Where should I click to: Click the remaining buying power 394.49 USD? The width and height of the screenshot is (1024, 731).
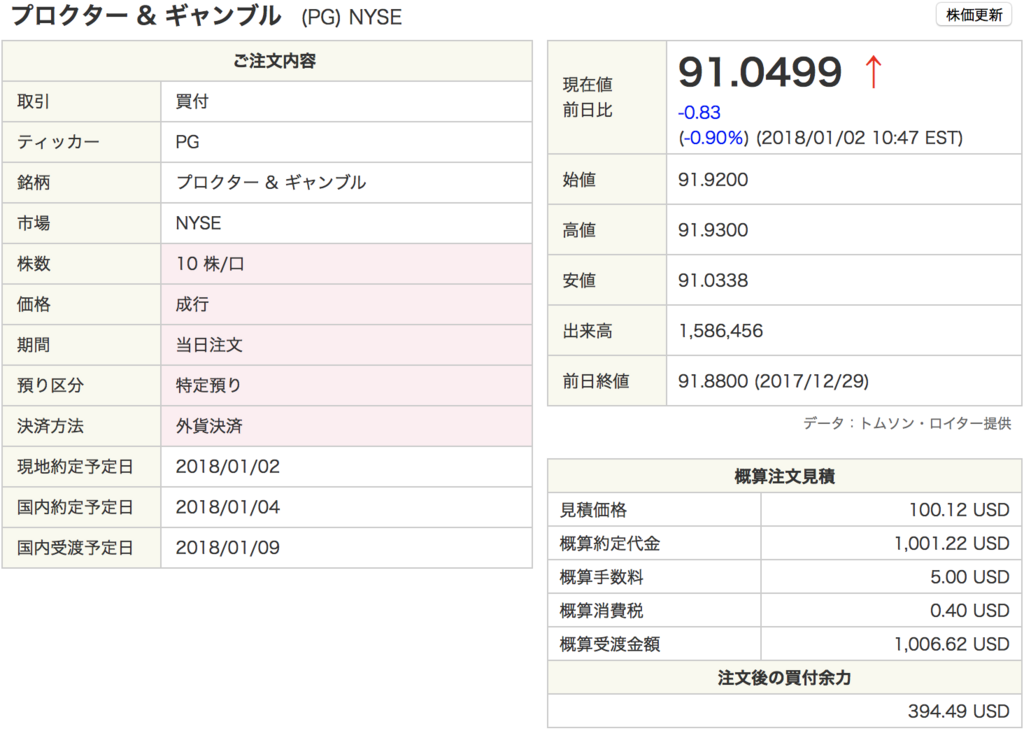959,711
